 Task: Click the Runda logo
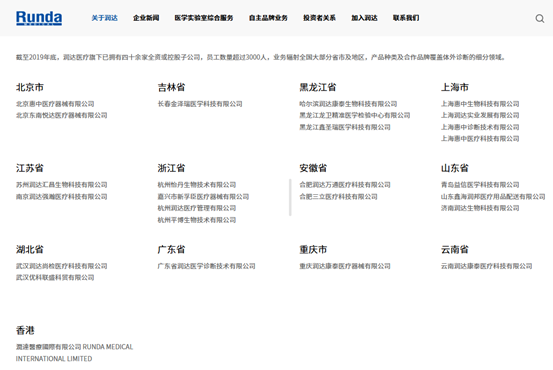[39, 18]
